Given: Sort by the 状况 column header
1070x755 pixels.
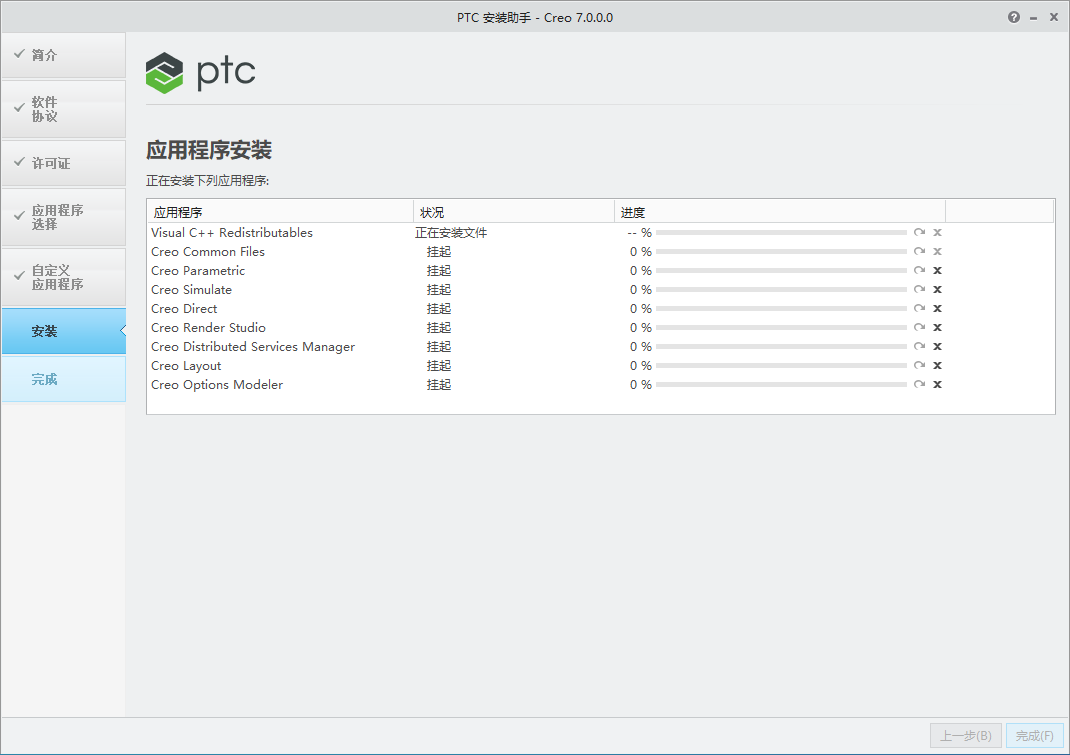Looking at the screenshot, I should coord(513,212).
